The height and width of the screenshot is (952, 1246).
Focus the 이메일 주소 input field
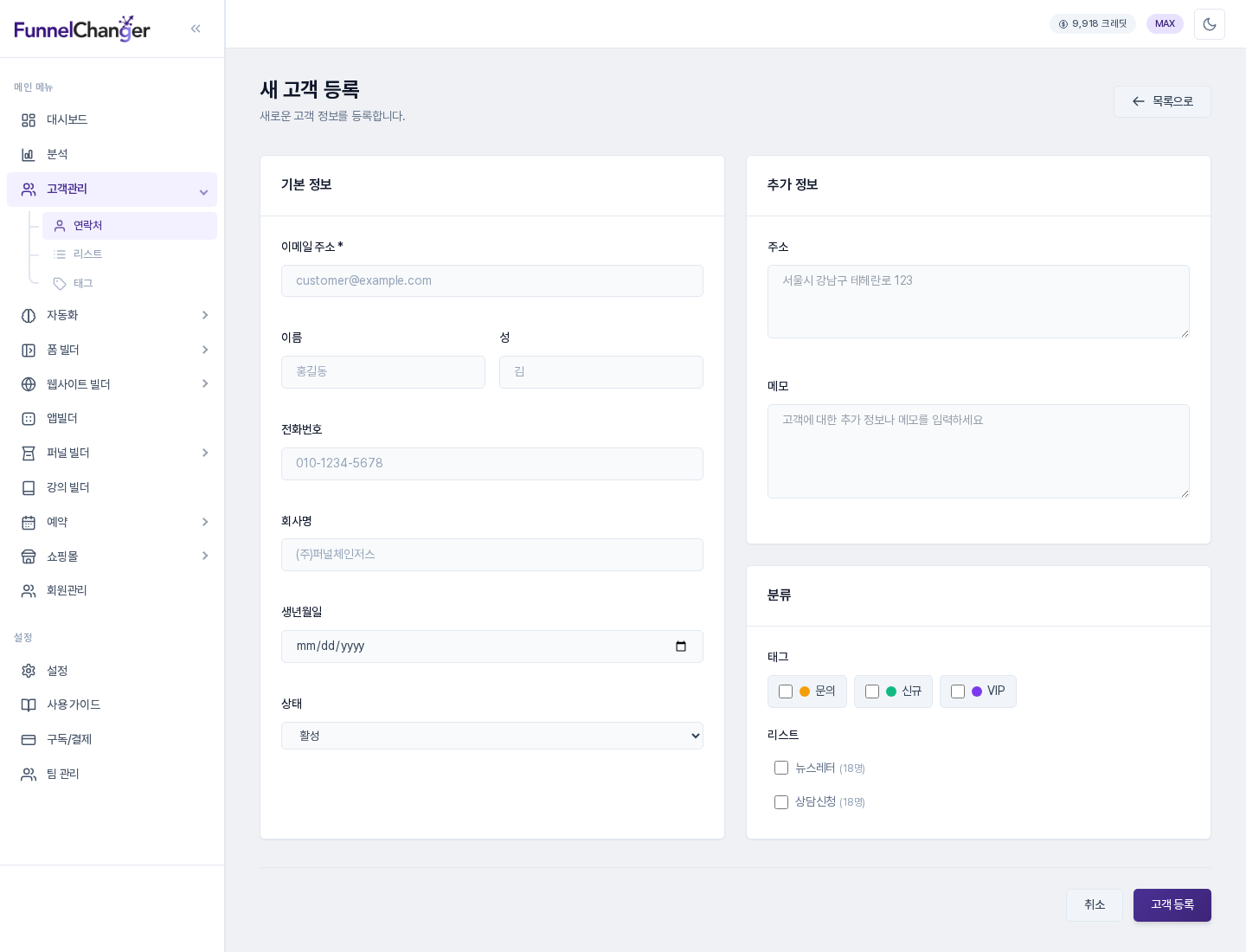492,280
